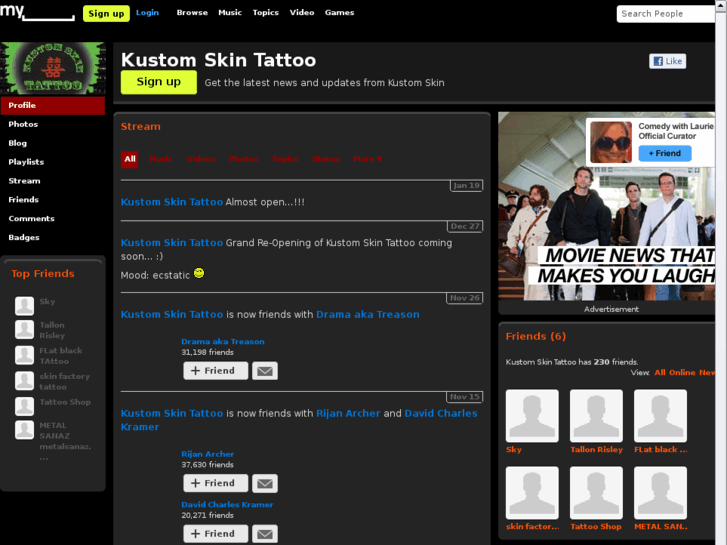Open Browse in top navigation
The width and height of the screenshot is (727, 545).
[x=192, y=13]
